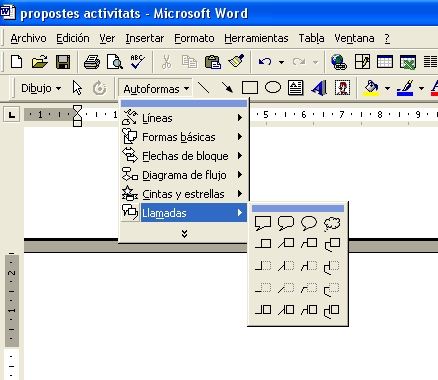The width and height of the screenshot is (438, 380).
Task: Select the Rectangle drawing tool
Action: click(250, 88)
